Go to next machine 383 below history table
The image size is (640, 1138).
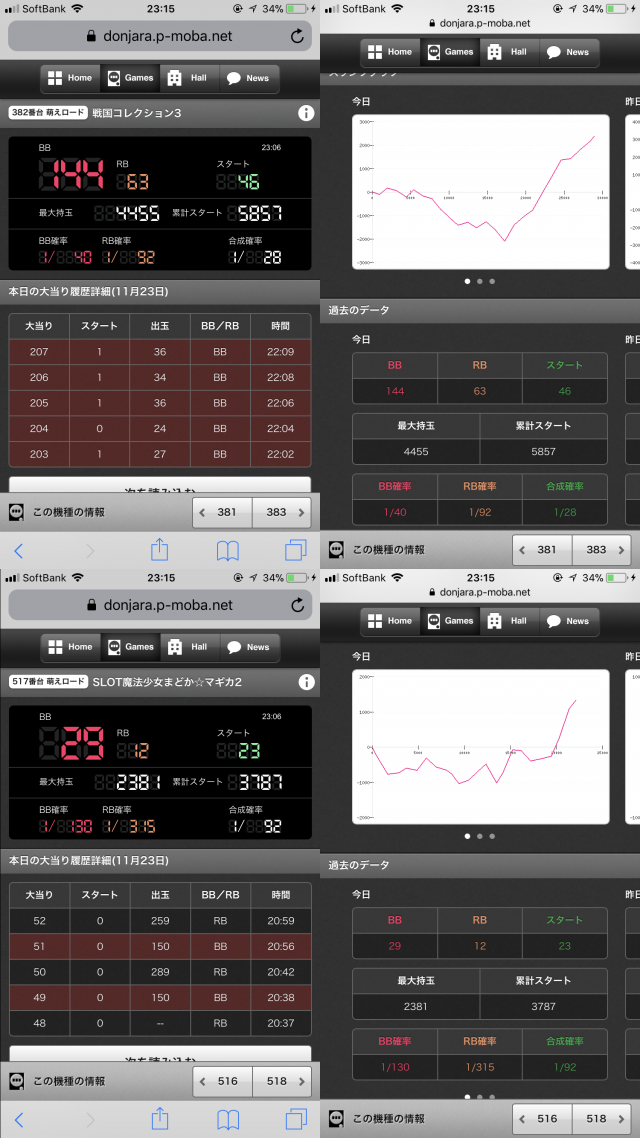(x=281, y=512)
